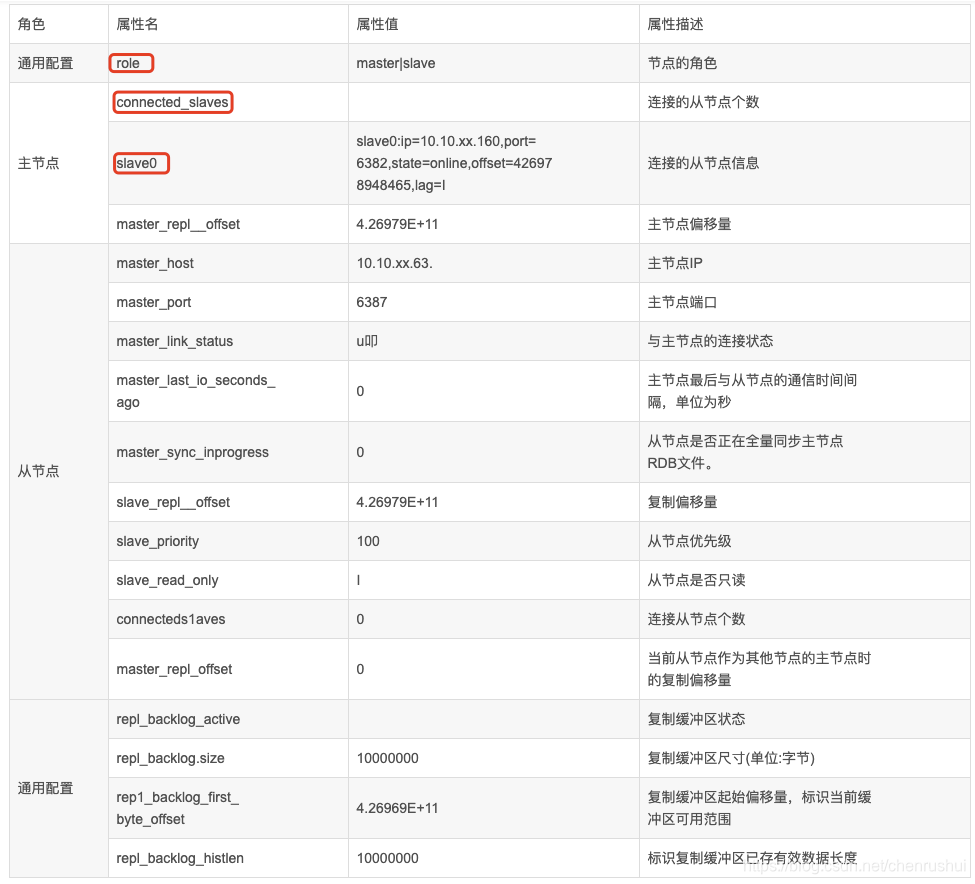Select the repl_backlog.size attribute name

tap(170, 758)
